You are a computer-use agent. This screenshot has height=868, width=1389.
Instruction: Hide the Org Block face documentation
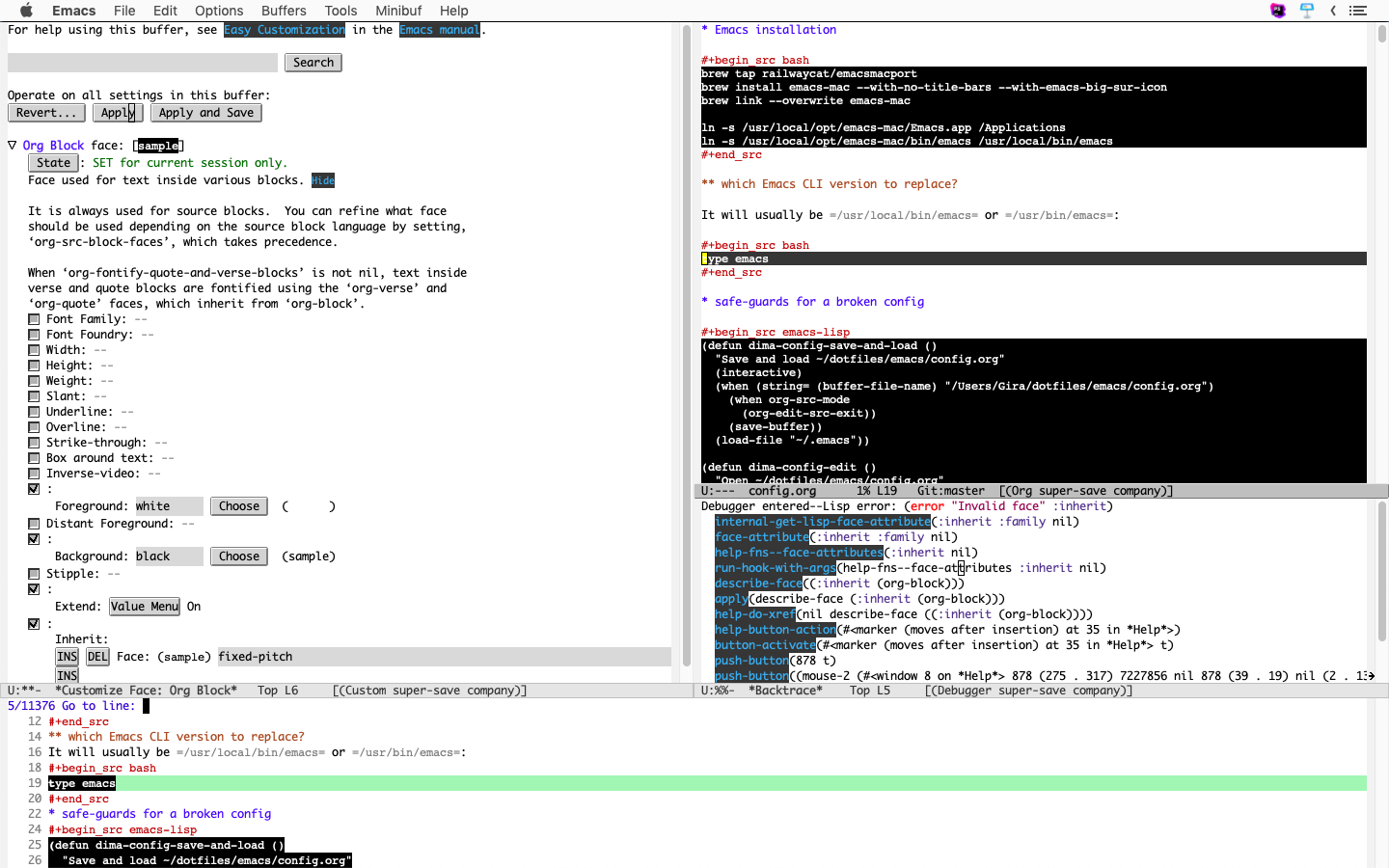pyautogui.click(x=322, y=180)
